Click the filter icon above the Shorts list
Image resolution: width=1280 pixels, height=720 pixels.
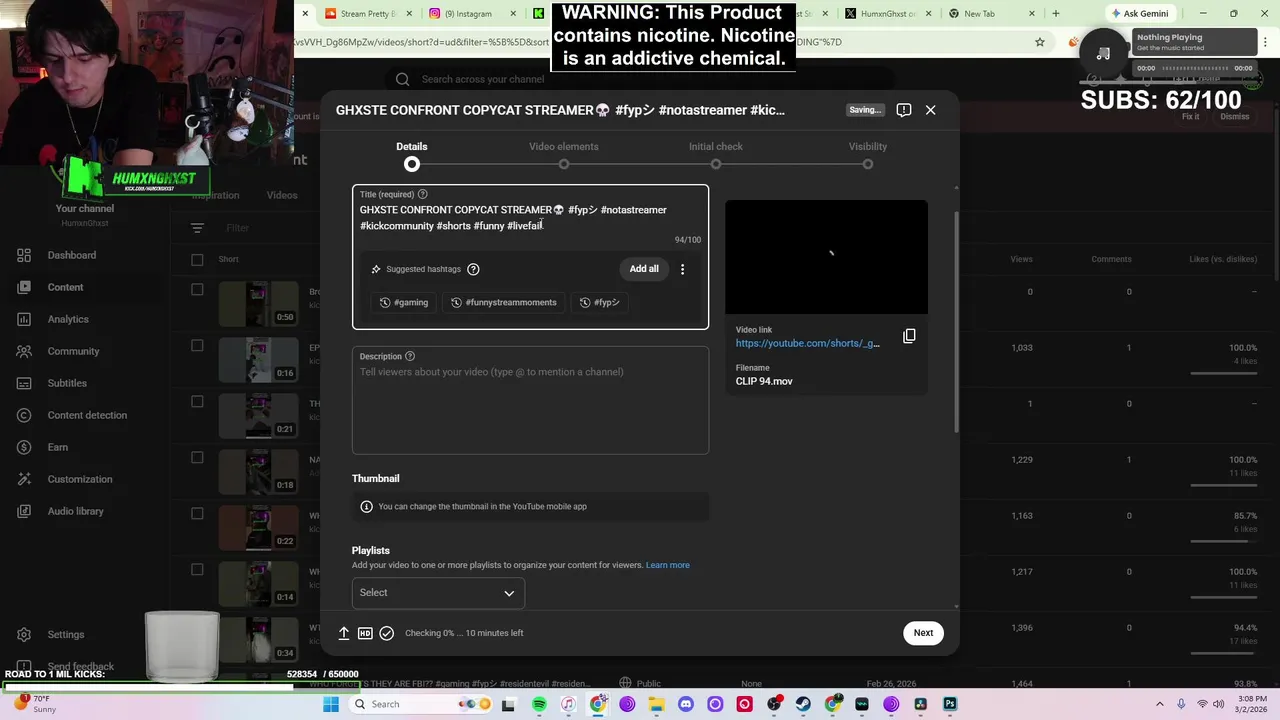197,228
